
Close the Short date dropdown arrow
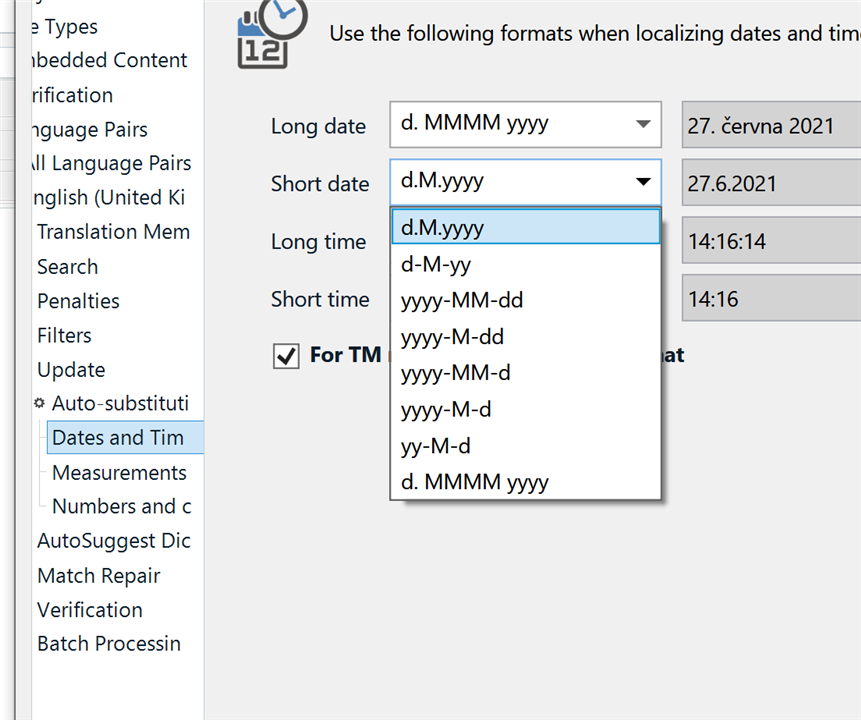pyautogui.click(x=643, y=183)
